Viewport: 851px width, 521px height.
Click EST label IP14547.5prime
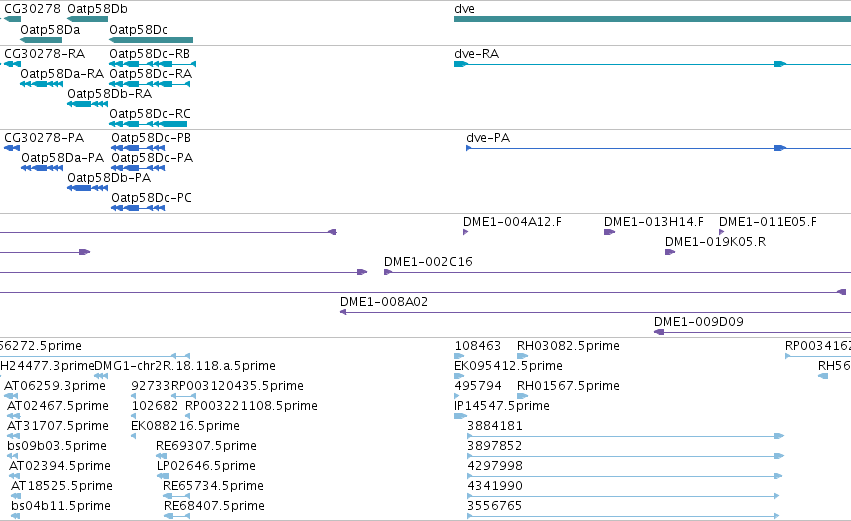click(x=501, y=406)
